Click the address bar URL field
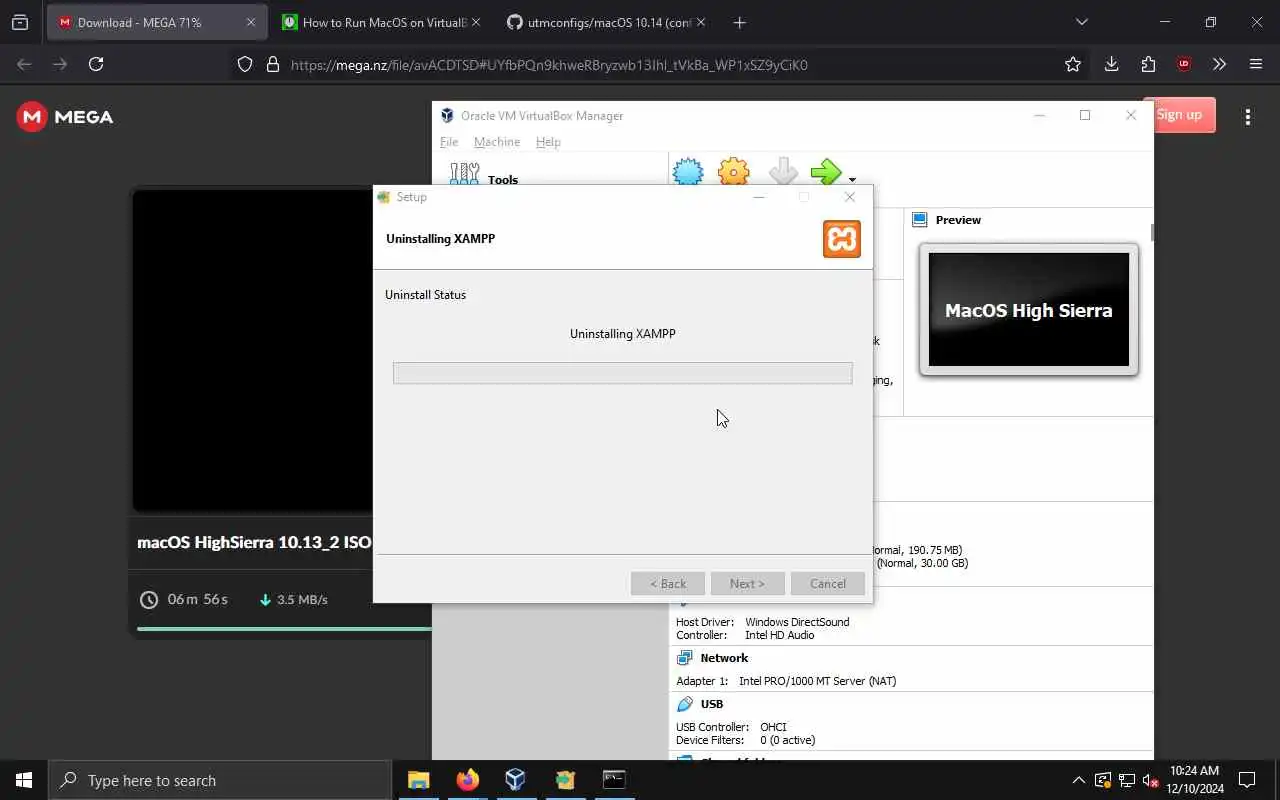 pos(660,65)
